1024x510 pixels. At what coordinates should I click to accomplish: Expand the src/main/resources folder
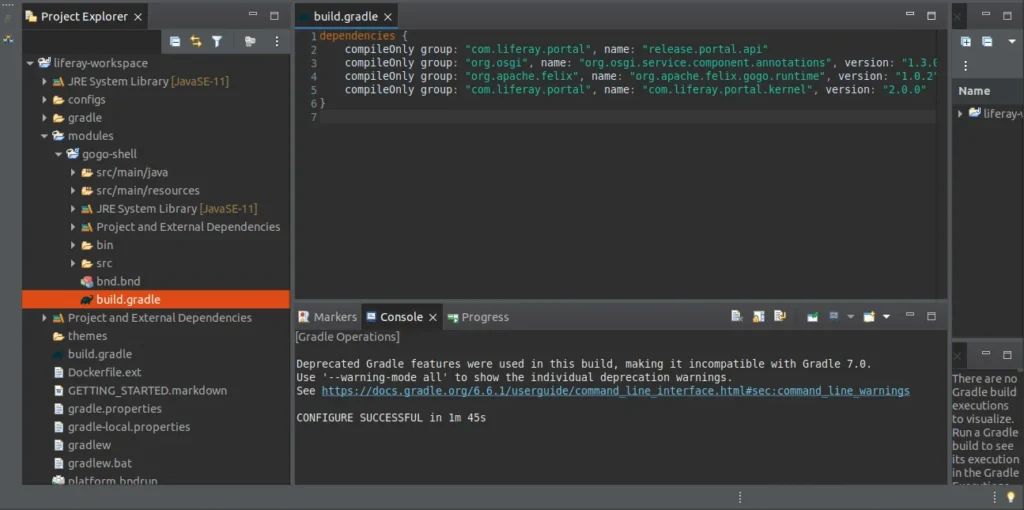tap(73, 191)
